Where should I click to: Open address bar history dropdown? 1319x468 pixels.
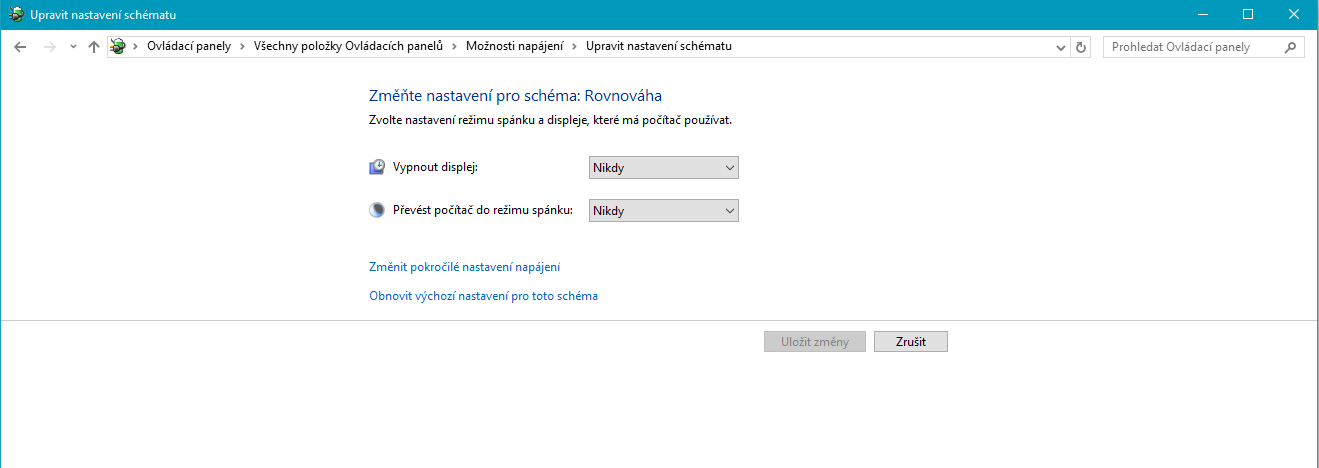(1061, 47)
